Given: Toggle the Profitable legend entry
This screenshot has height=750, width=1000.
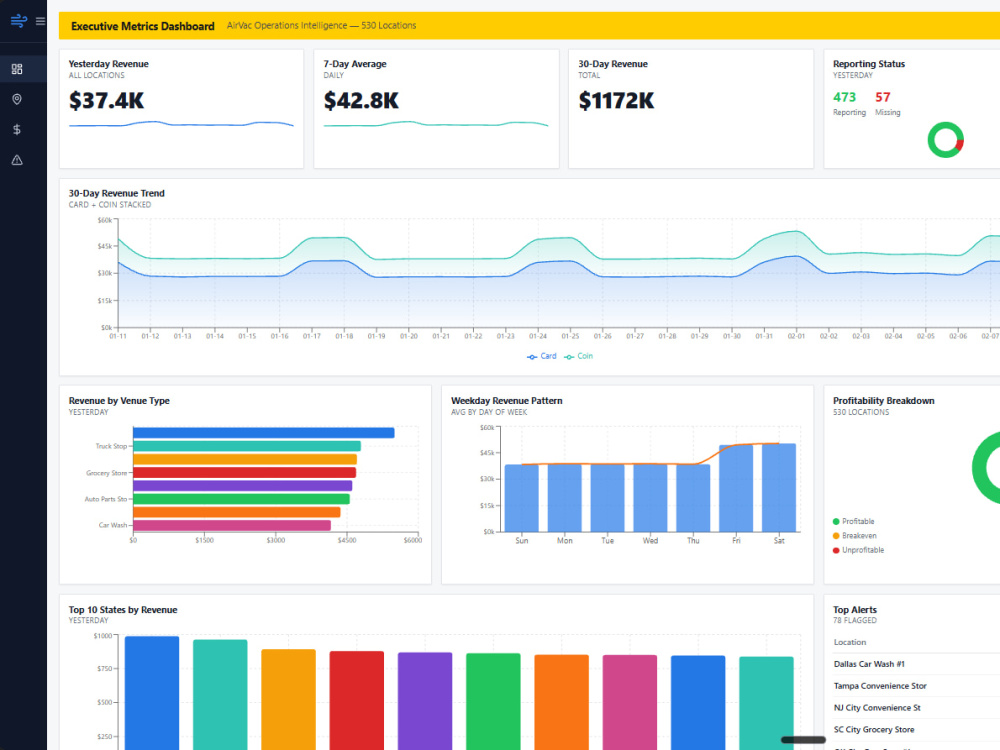Looking at the screenshot, I should pyautogui.click(x=853, y=521).
